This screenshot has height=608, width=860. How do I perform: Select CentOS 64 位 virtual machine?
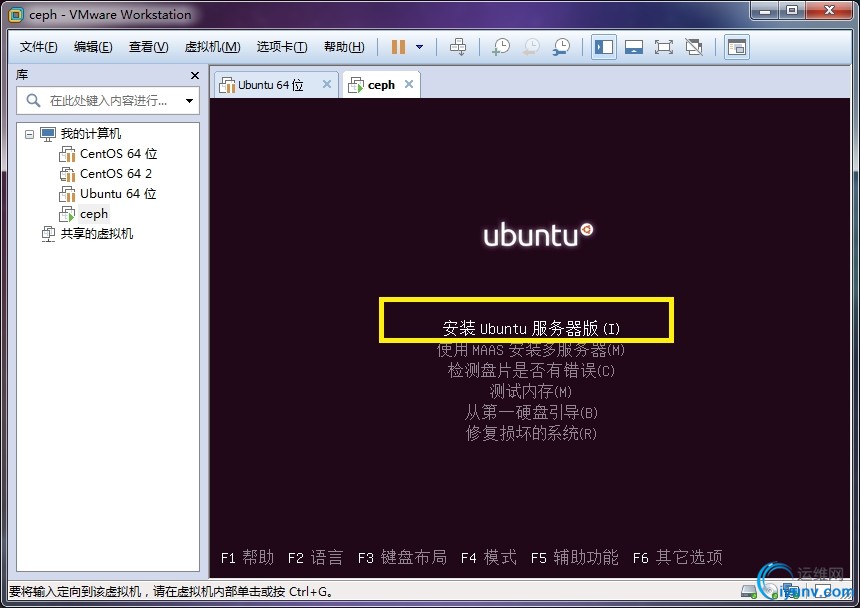(x=118, y=154)
